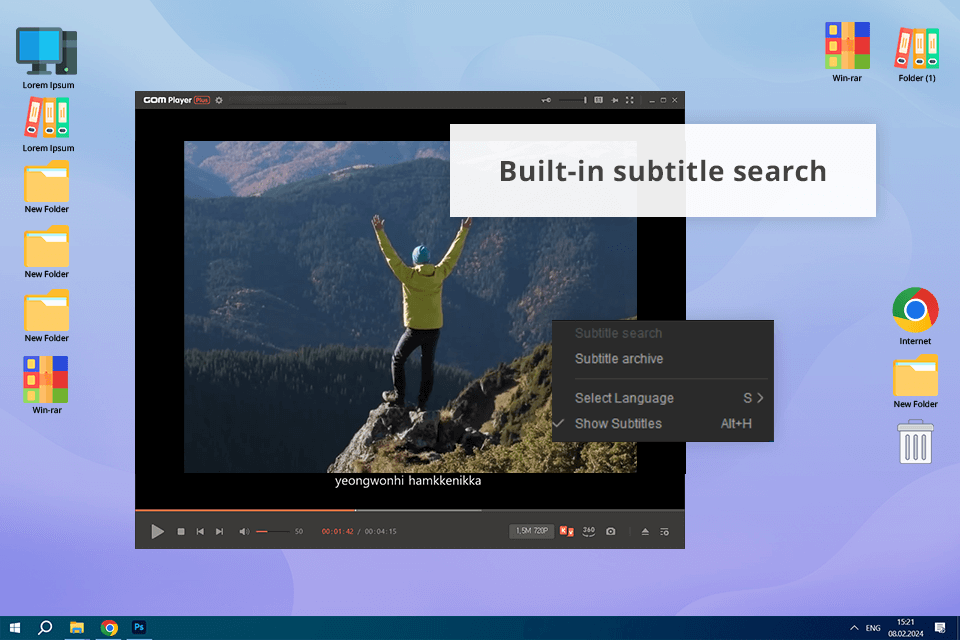Capture a screenshot with the camera icon
The width and height of the screenshot is (960, 640).
click(610, 532)
